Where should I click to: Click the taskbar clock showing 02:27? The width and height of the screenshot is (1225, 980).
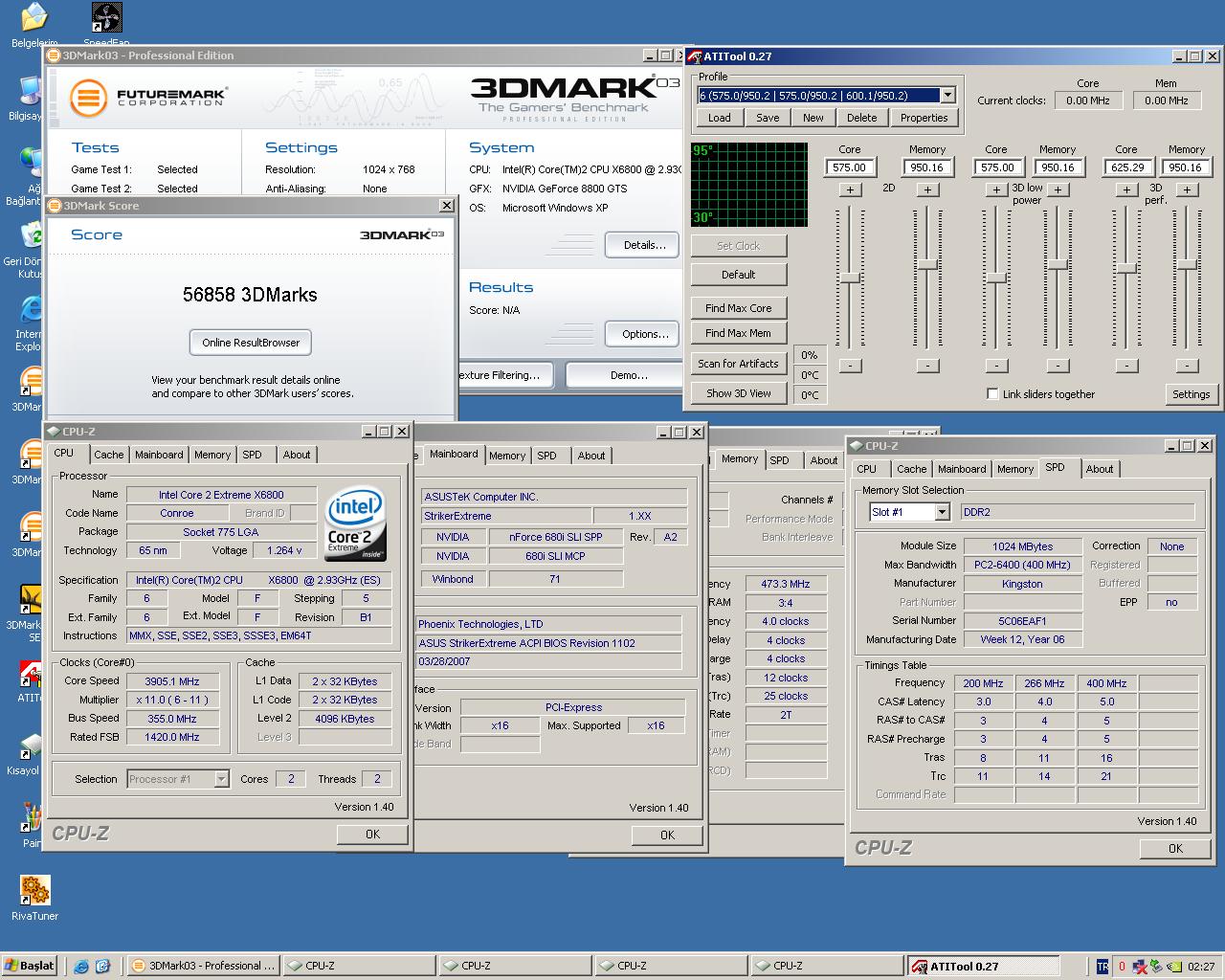tap(1200, 967)
